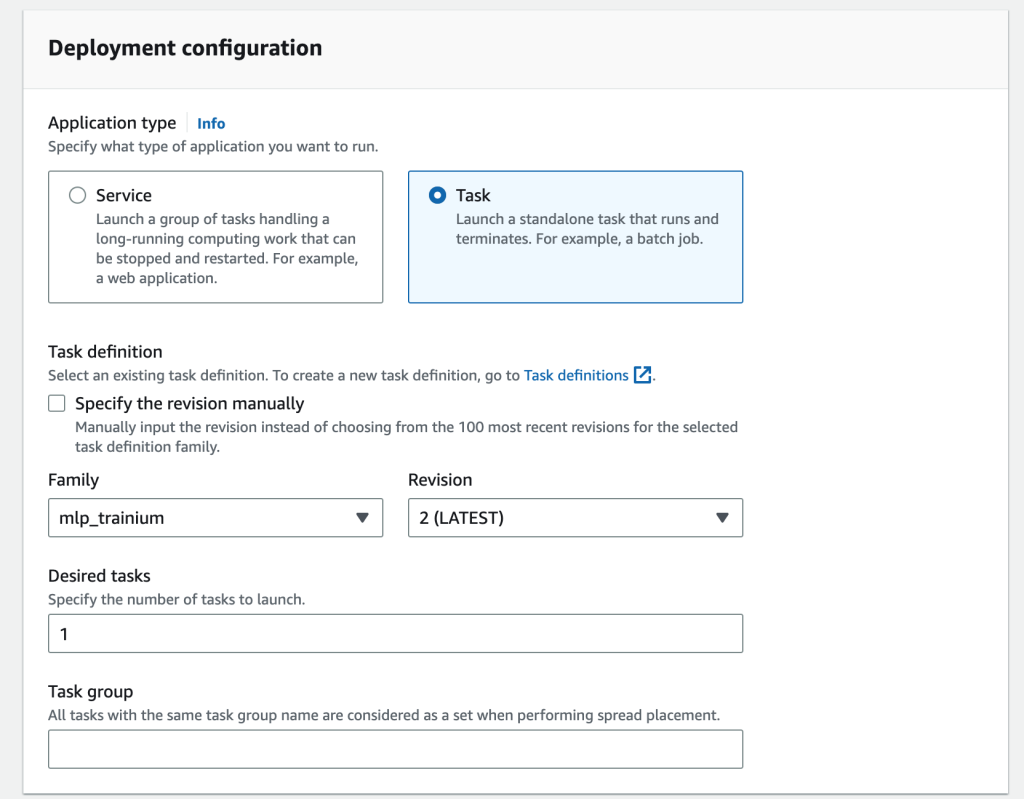Click the Task option card description
Viewport: 1024px width, 799px height.
click(x=586, y=229)
